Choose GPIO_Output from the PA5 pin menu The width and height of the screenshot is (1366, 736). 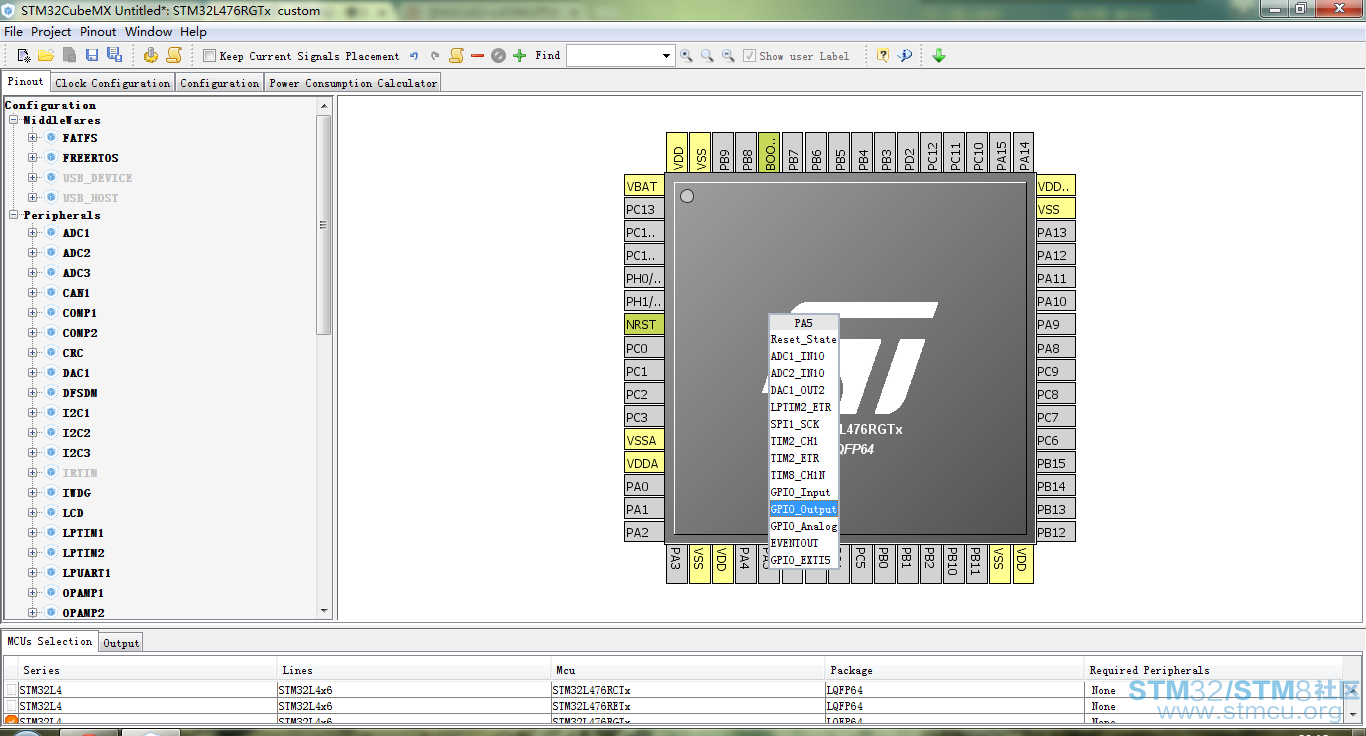(803, 510)
